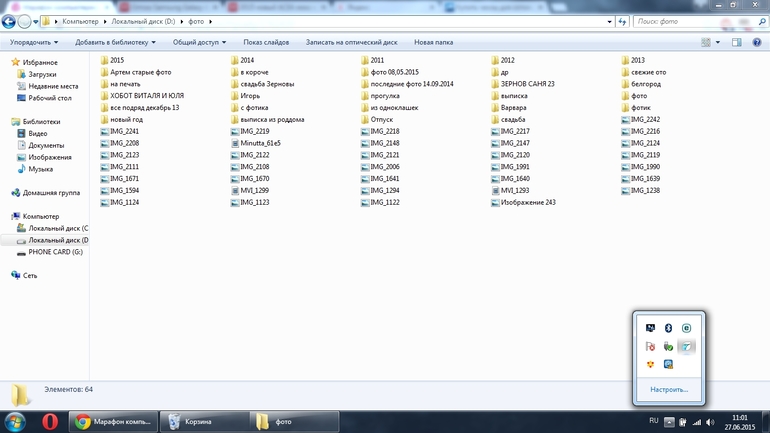Screen dimensions: 770x433
Task: Select PHONE CARD (G:) in navigation pane
Action: coord(55,252)
